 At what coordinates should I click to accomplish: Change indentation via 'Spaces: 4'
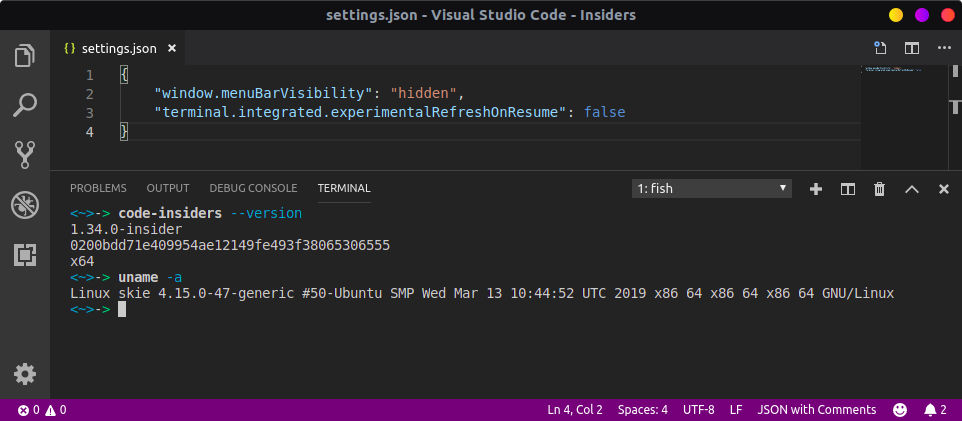642,410
